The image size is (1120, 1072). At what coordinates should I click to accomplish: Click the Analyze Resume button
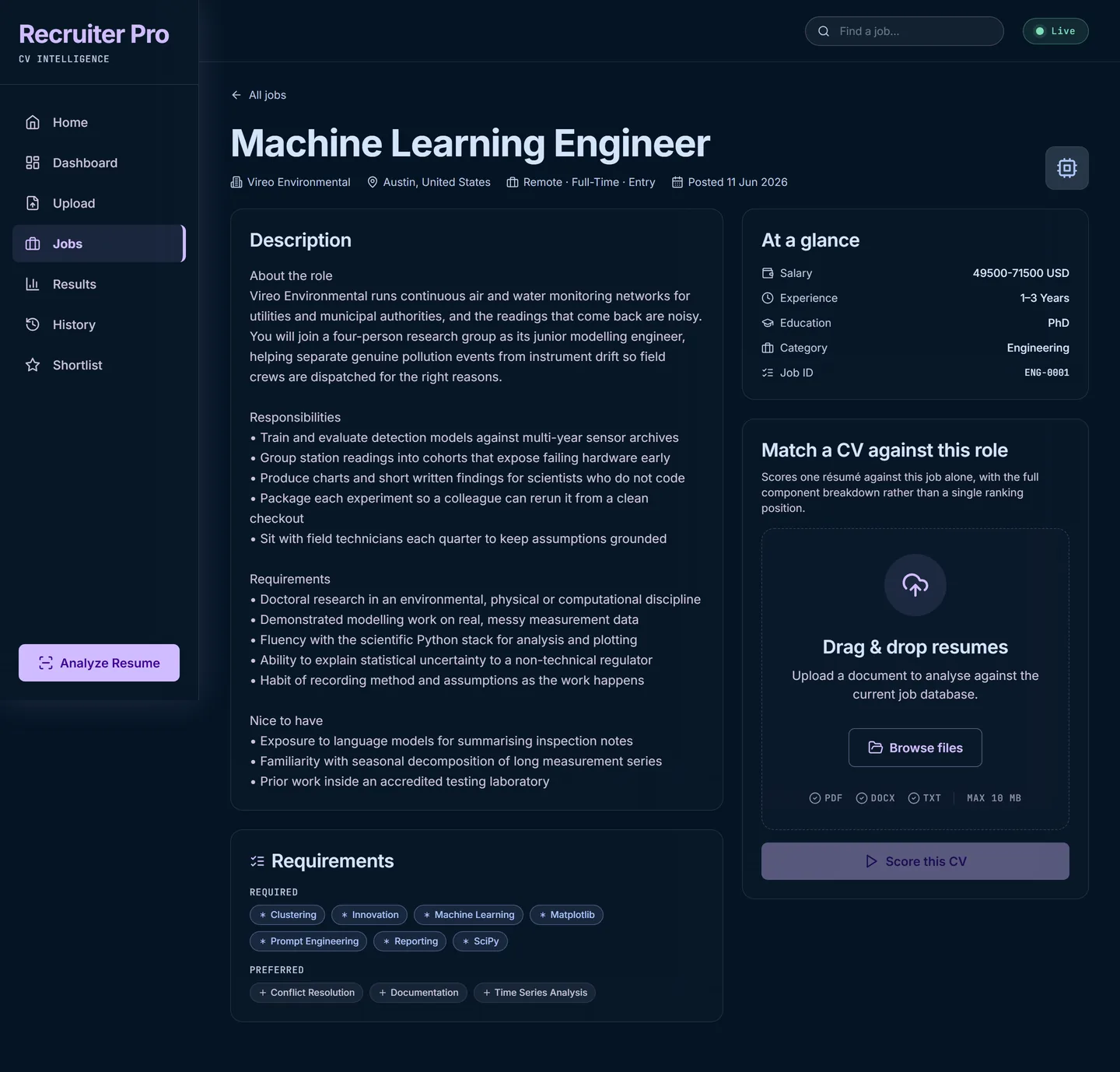(99, 663)
